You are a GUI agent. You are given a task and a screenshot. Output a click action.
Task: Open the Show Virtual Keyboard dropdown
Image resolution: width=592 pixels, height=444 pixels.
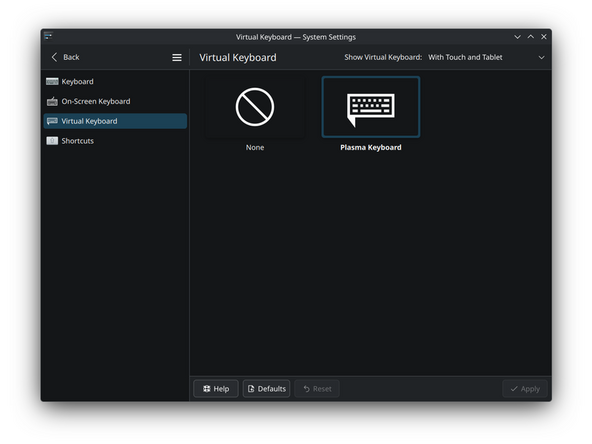coord(486,57)
